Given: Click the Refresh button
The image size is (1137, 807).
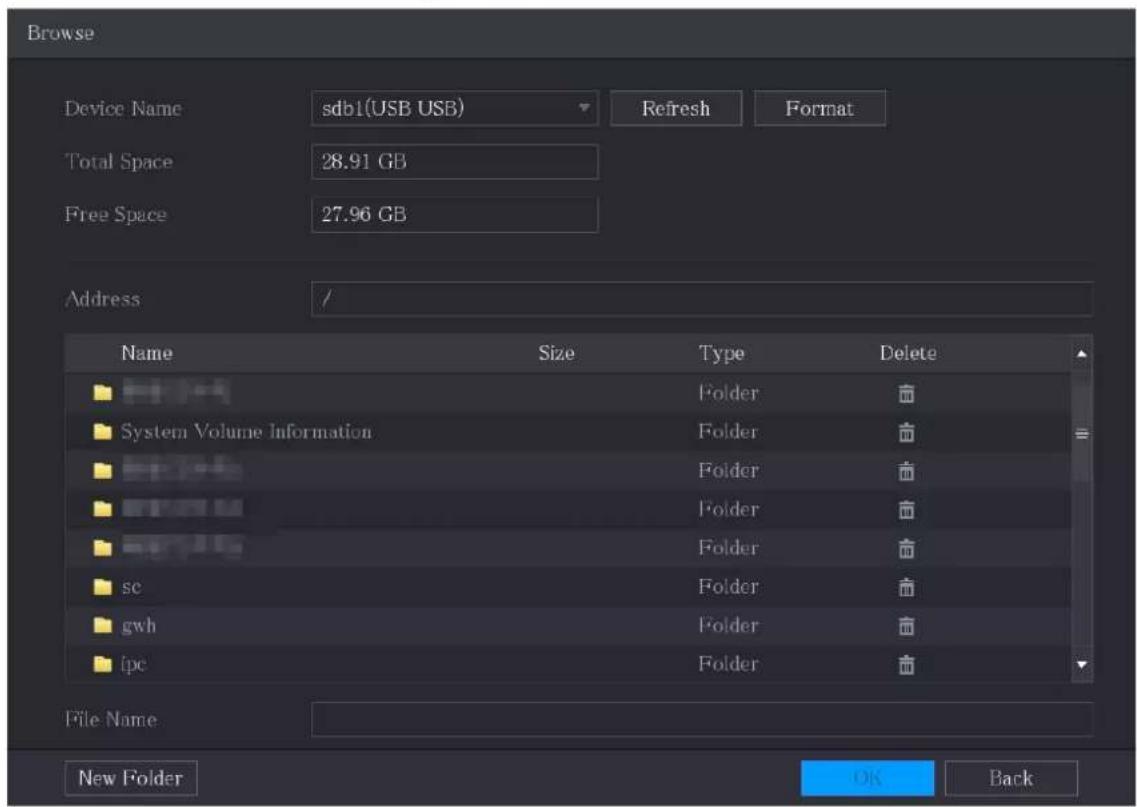Looking at the screenshot, I should coord(676,109).
